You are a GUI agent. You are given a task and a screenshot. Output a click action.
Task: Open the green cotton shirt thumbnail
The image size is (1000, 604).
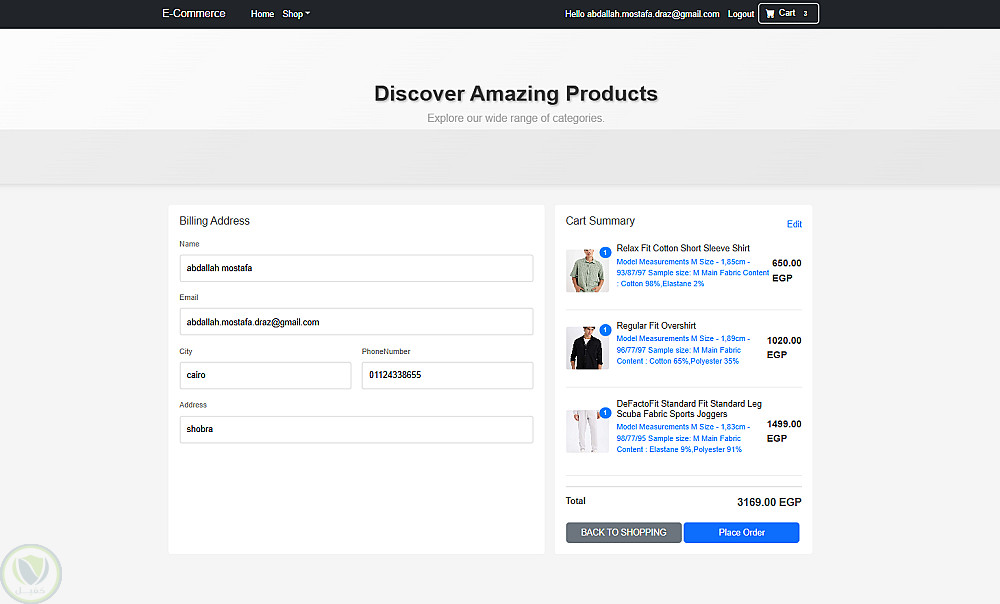click(586, 272)
